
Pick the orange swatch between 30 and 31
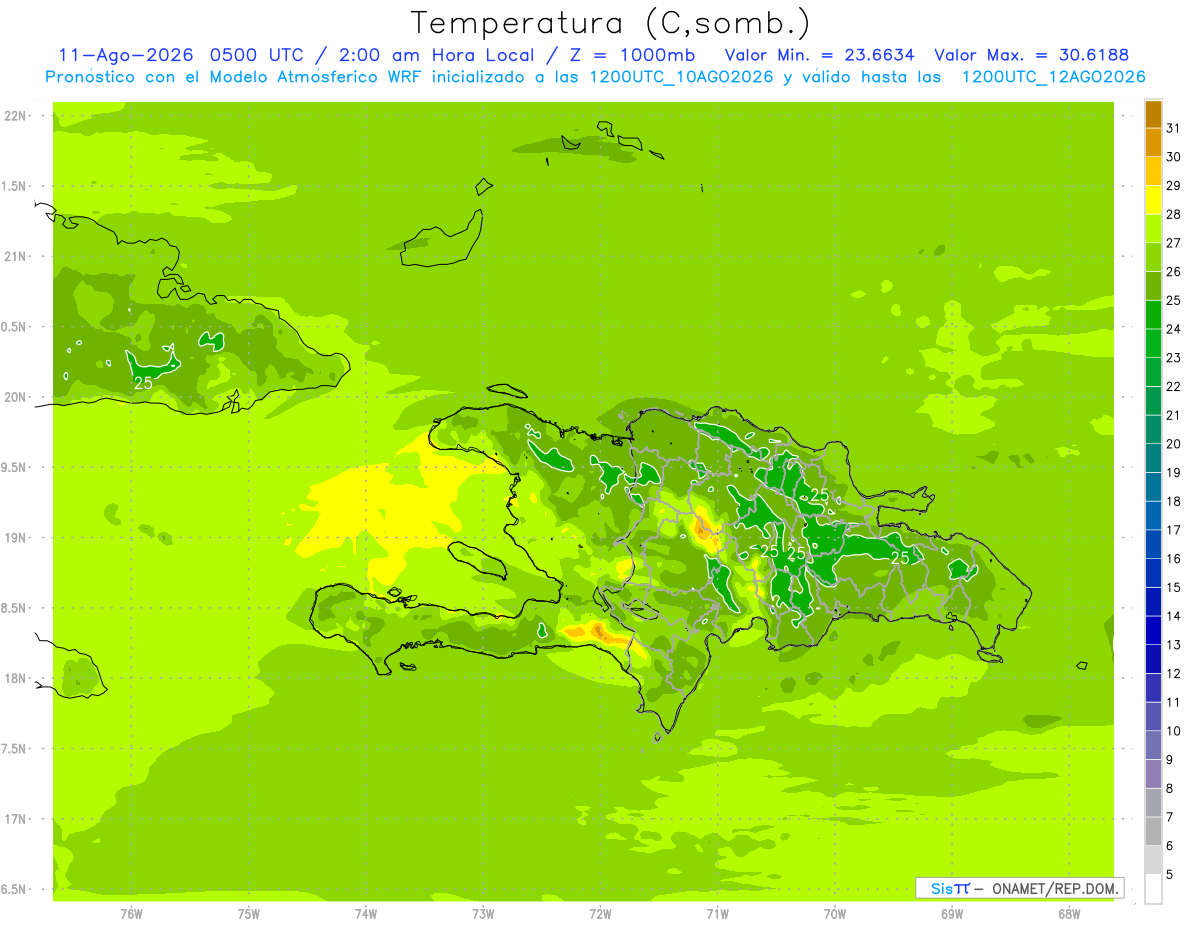pyautogui.click(x=1153, y=142)
